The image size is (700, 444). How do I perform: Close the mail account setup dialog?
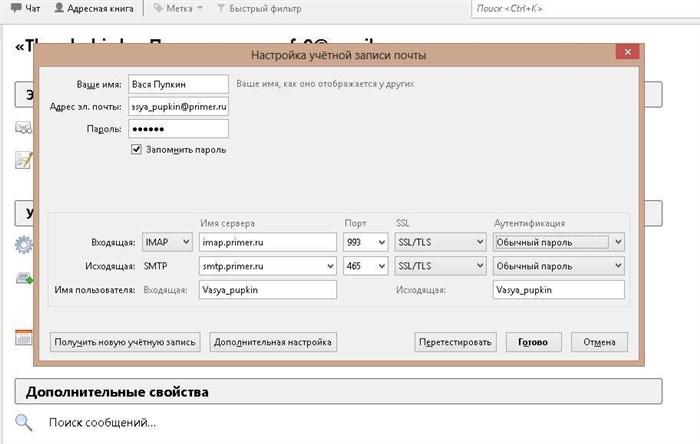point(628,52)
